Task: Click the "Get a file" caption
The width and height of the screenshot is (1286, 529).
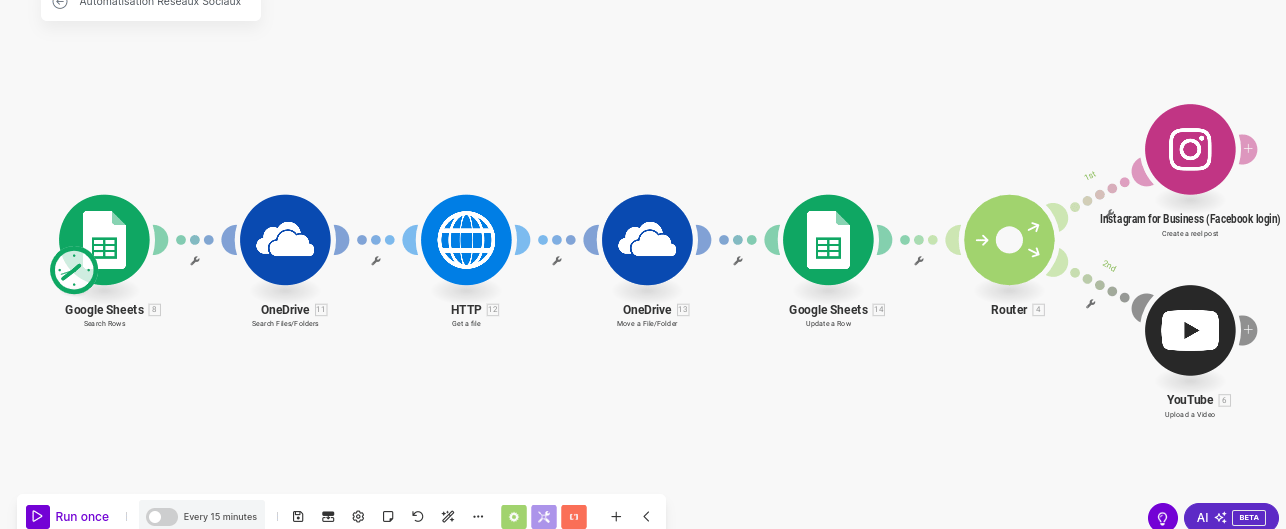Action: click(x=466, y=324)
